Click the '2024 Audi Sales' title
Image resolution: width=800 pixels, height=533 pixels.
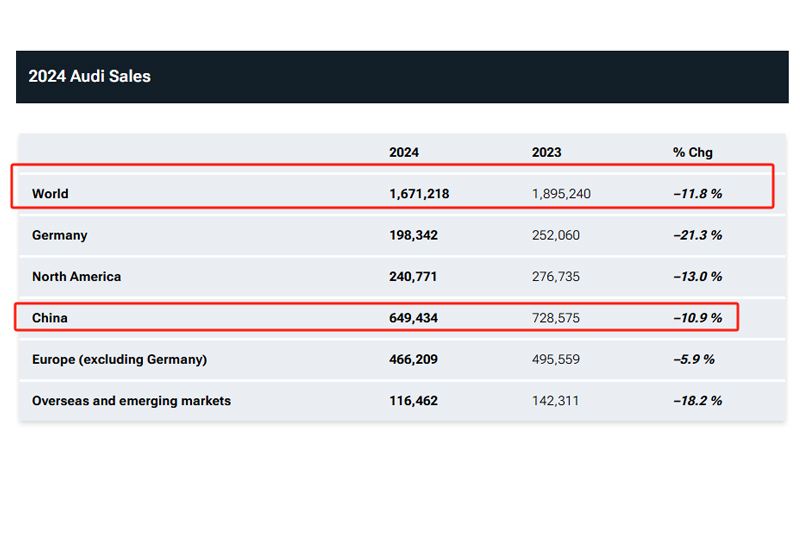[89, 76]
